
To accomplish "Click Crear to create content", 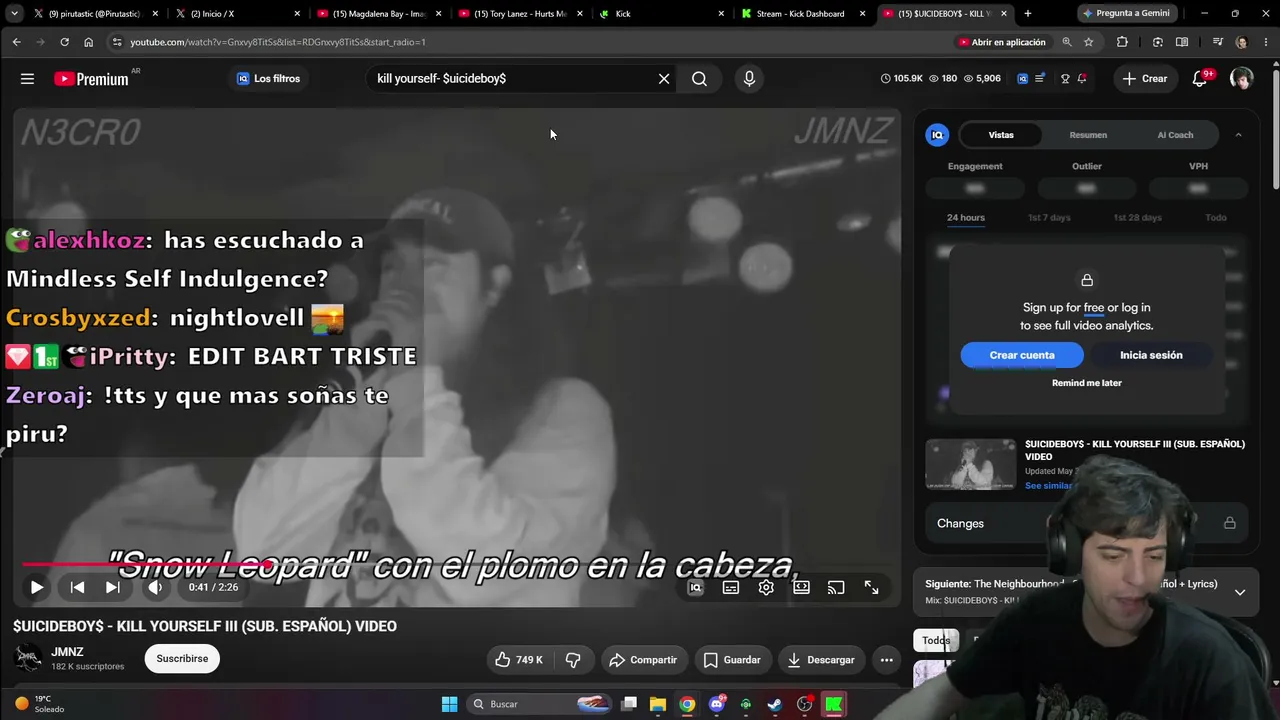I will (1145, 79).
